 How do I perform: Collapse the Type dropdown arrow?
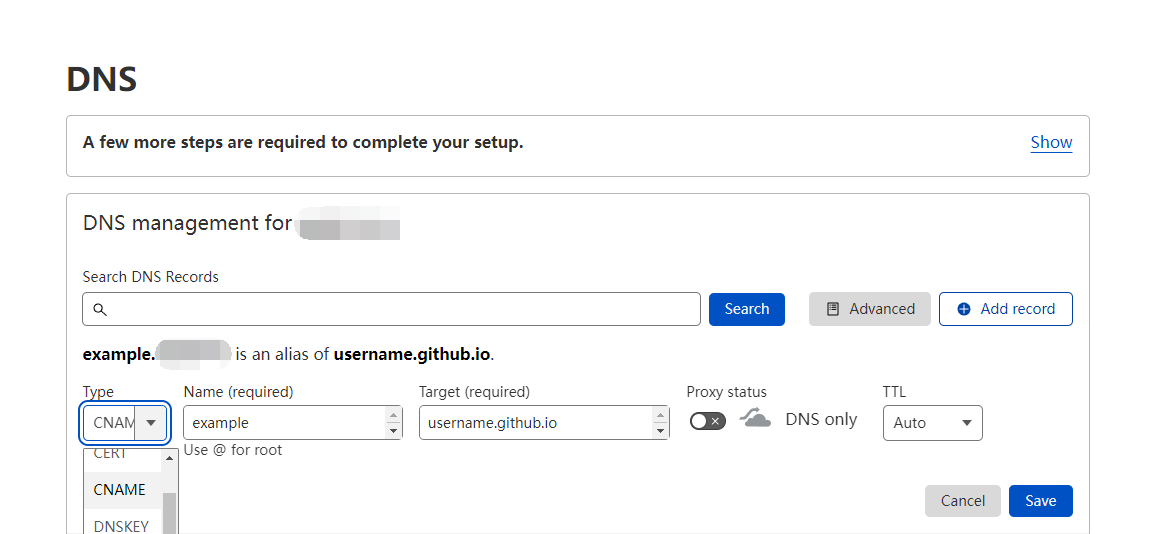click(x=151, y=423)
